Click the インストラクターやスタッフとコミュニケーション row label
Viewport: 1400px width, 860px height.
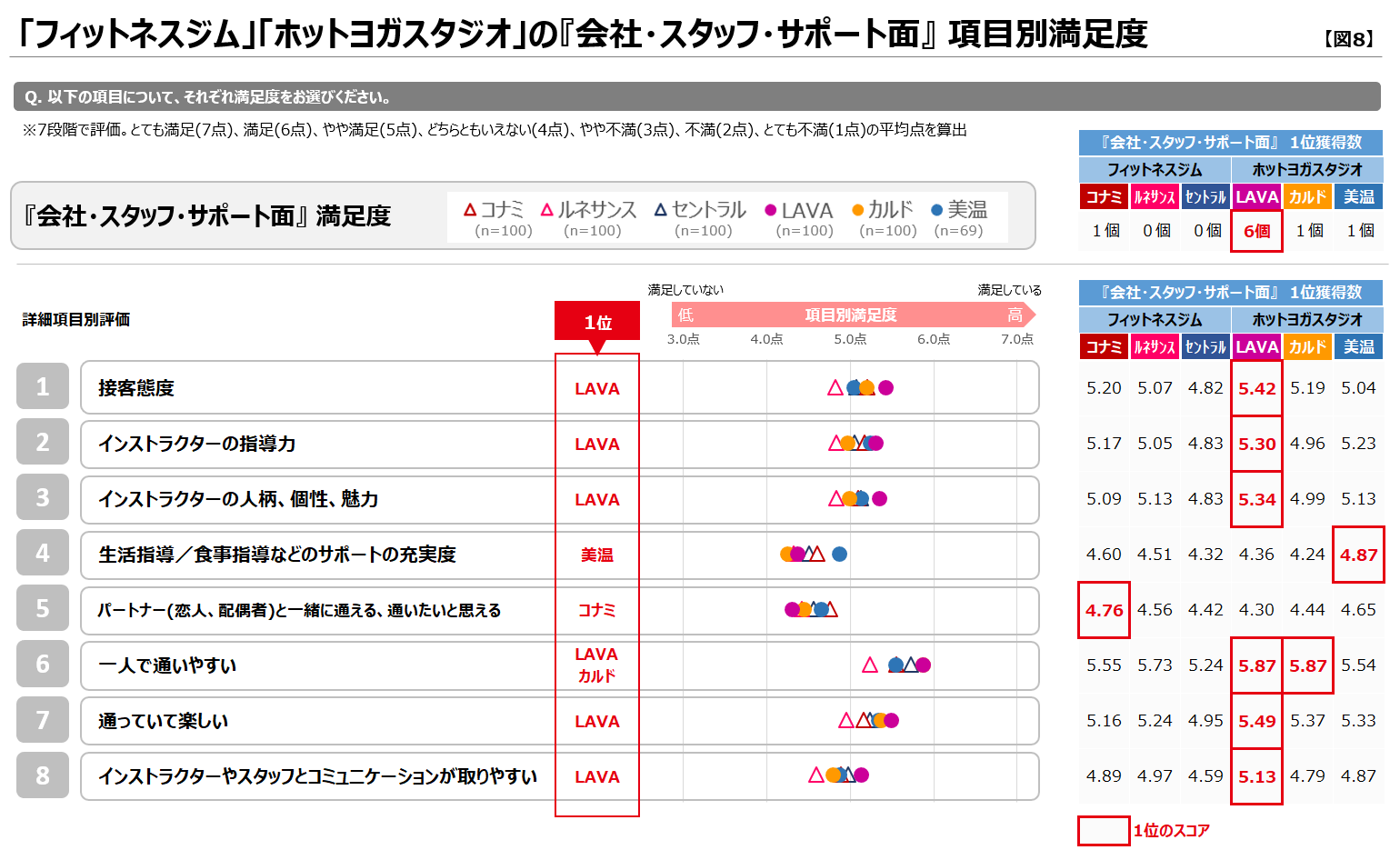(317, 776)
